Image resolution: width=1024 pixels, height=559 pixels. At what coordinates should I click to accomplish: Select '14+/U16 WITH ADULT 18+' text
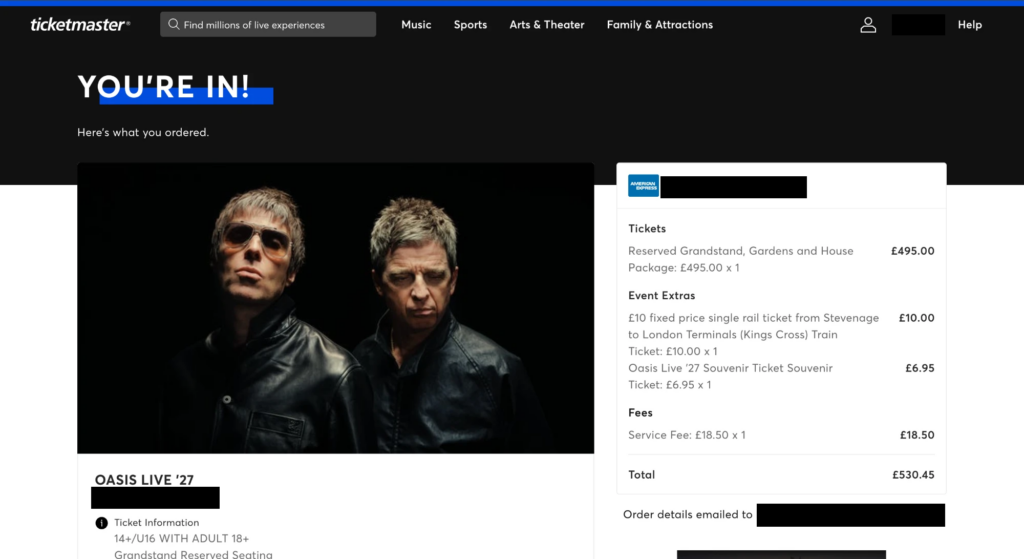[x=182, y=539]
